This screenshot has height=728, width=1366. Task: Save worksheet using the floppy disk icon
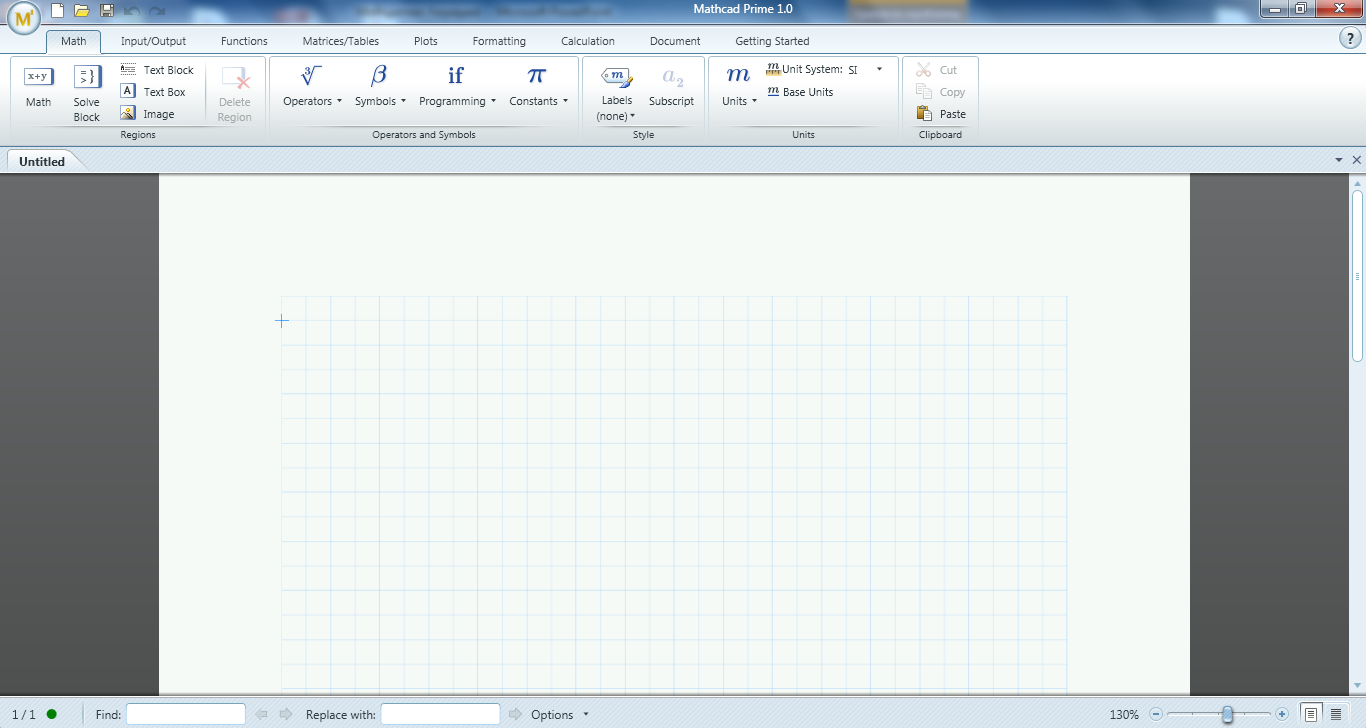point(107,10)
